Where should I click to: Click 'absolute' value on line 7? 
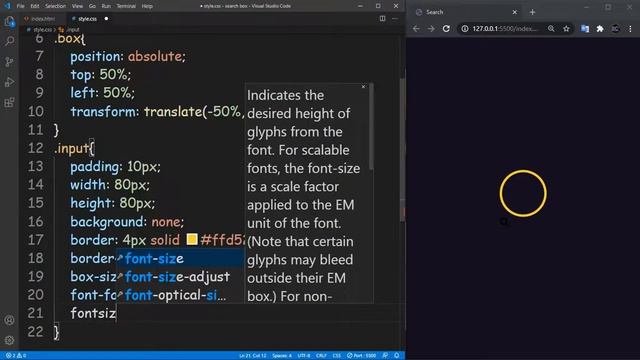coord(155,56)
